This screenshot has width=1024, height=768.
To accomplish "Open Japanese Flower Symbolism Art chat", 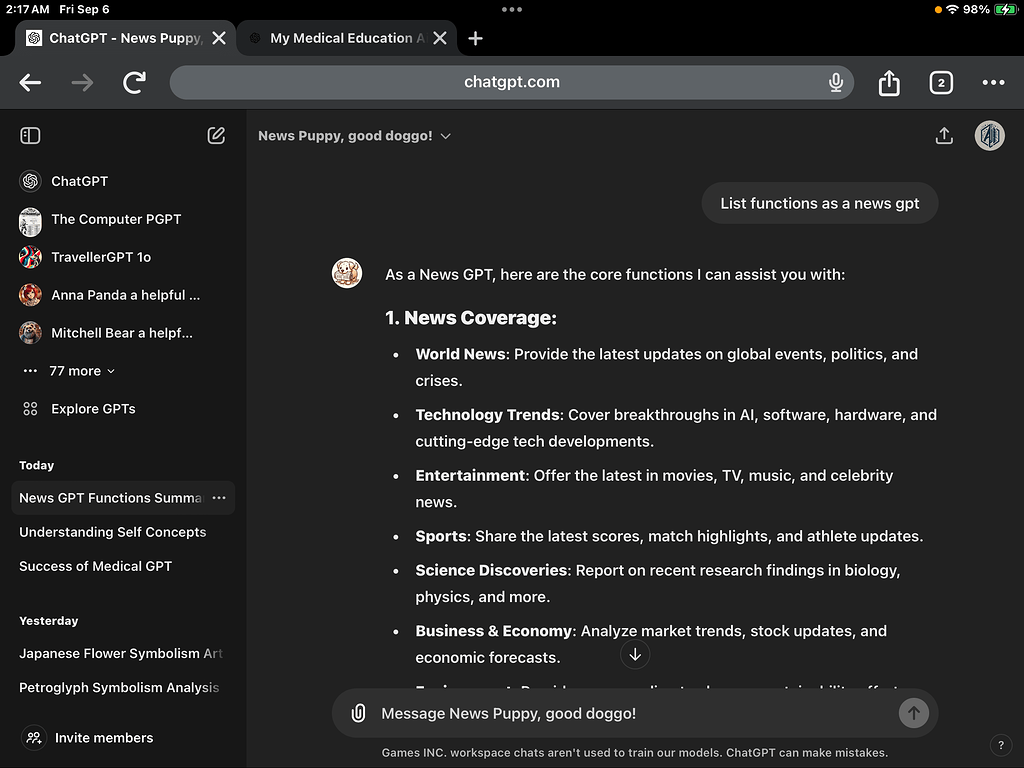I will (123, 653).
